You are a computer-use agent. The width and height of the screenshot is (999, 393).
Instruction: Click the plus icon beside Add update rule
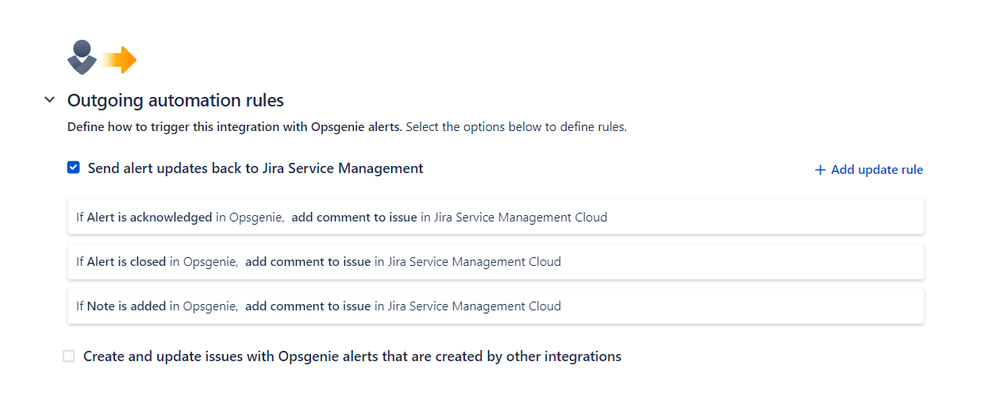pos(820,170)
